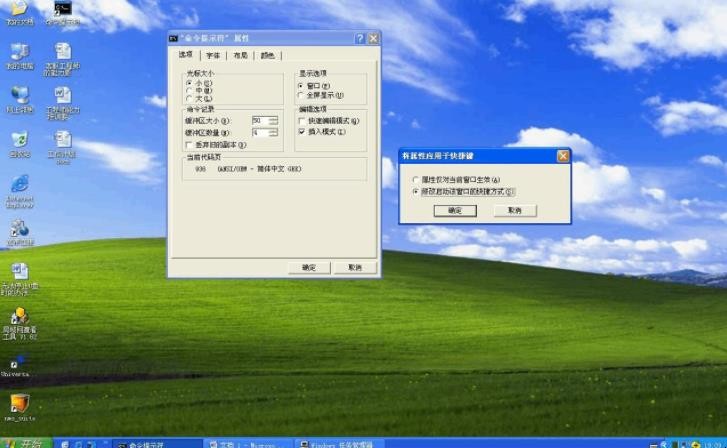Screen dimensions: 727x448
Task: Select small (小) cursor size
Action: tap(199, 83)
